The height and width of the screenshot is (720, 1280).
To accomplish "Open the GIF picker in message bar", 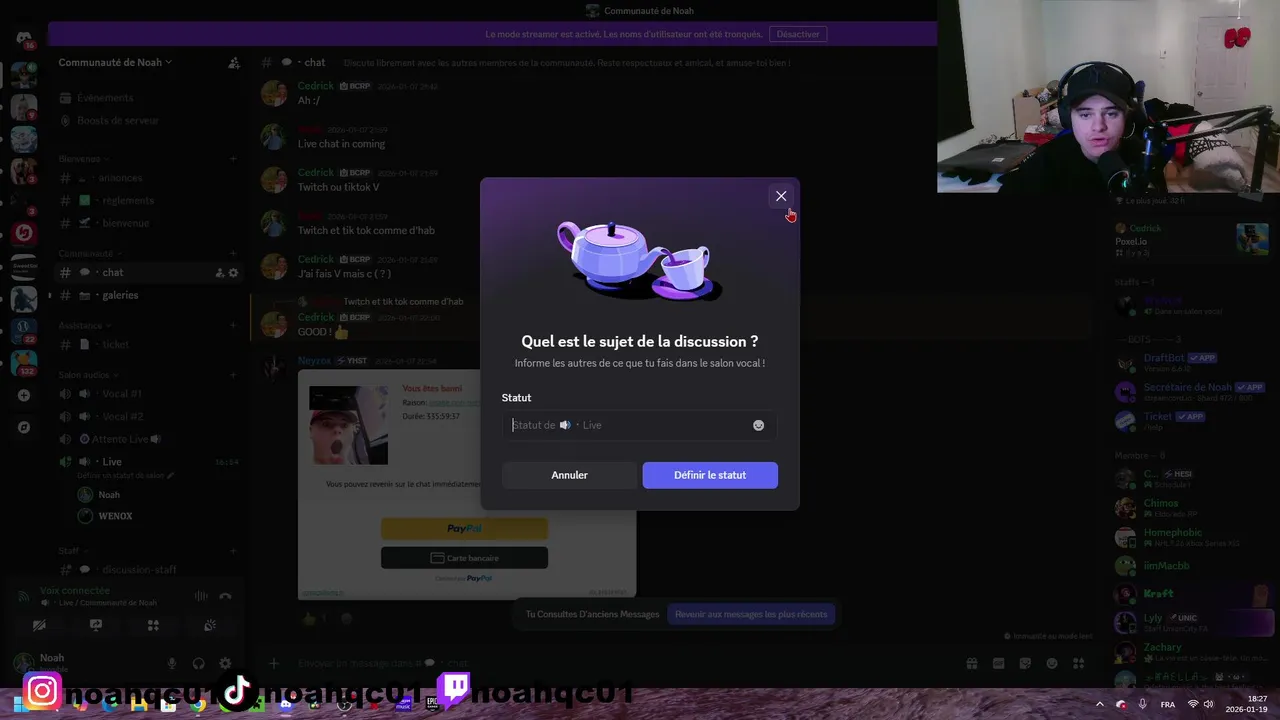I will (998, 663).
